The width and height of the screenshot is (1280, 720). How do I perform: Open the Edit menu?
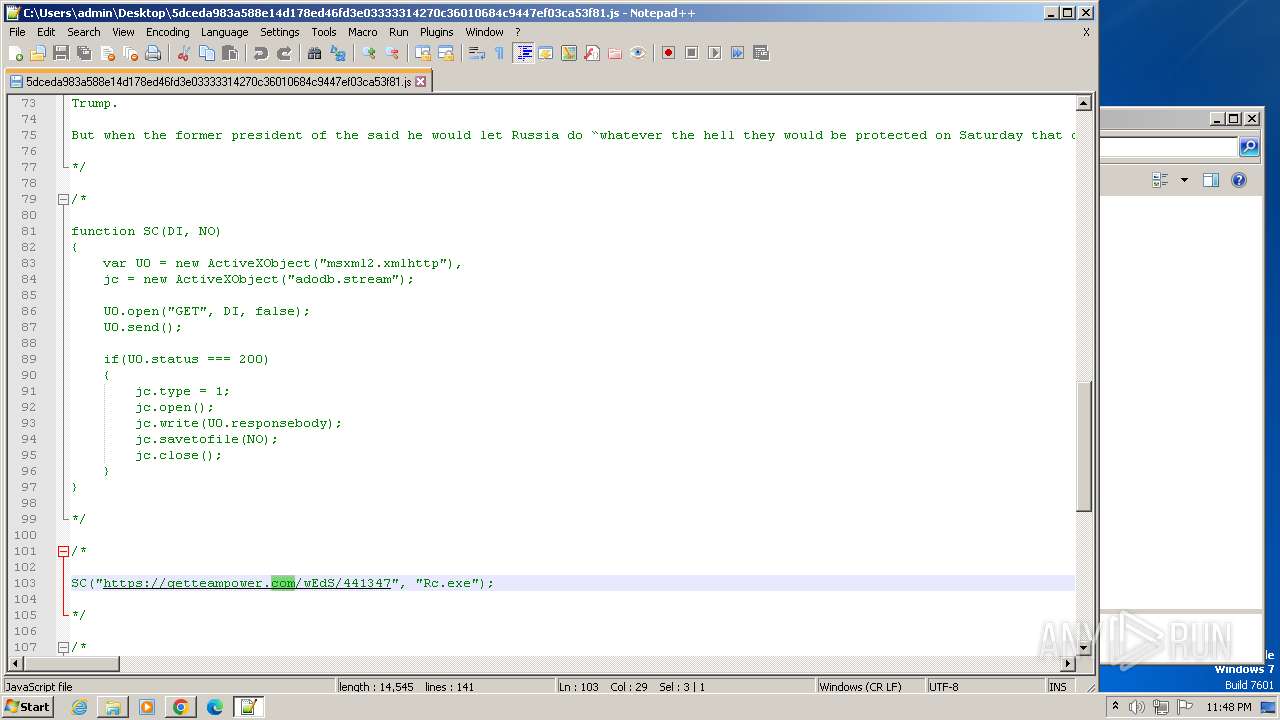click(x=46, y=32)
